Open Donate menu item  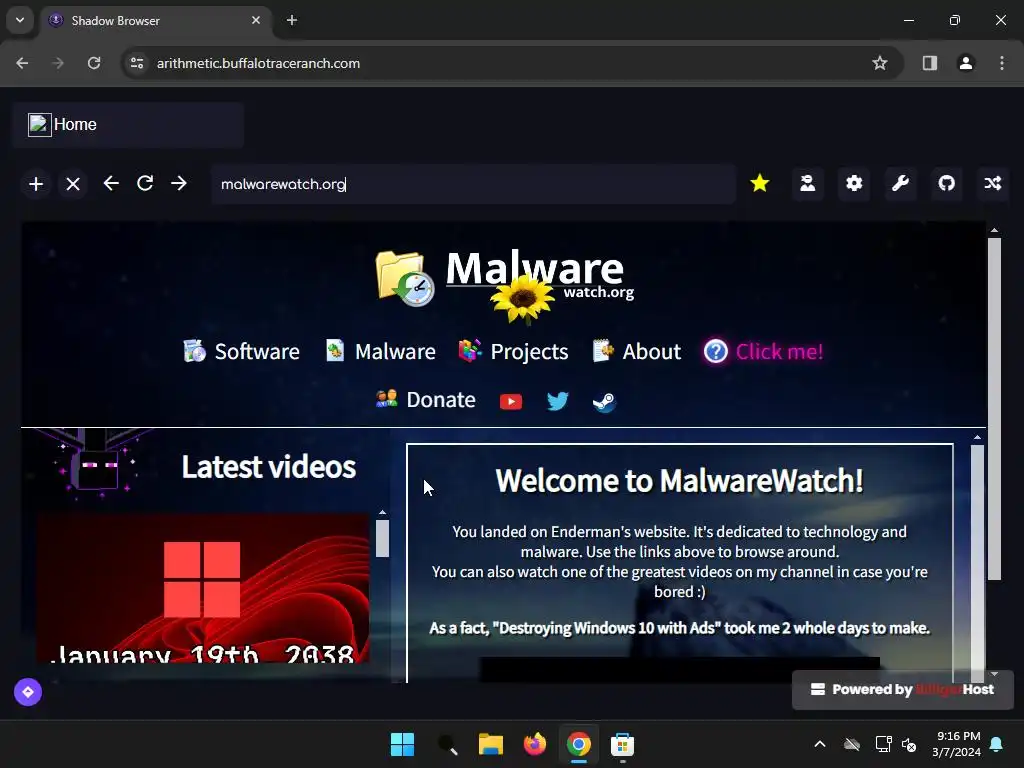pyautogui.click(x=425, y=400)
